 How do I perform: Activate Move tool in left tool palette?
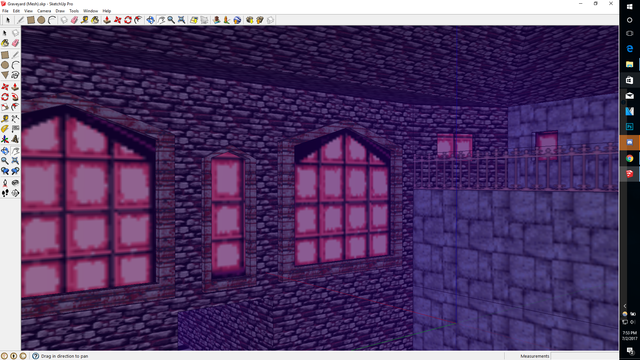(5, 87)
